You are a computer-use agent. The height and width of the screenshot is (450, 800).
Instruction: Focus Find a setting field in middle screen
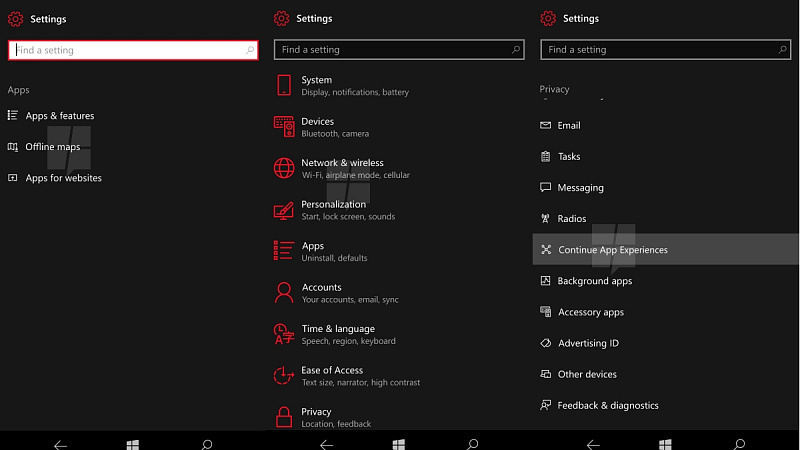pos(399,49)
